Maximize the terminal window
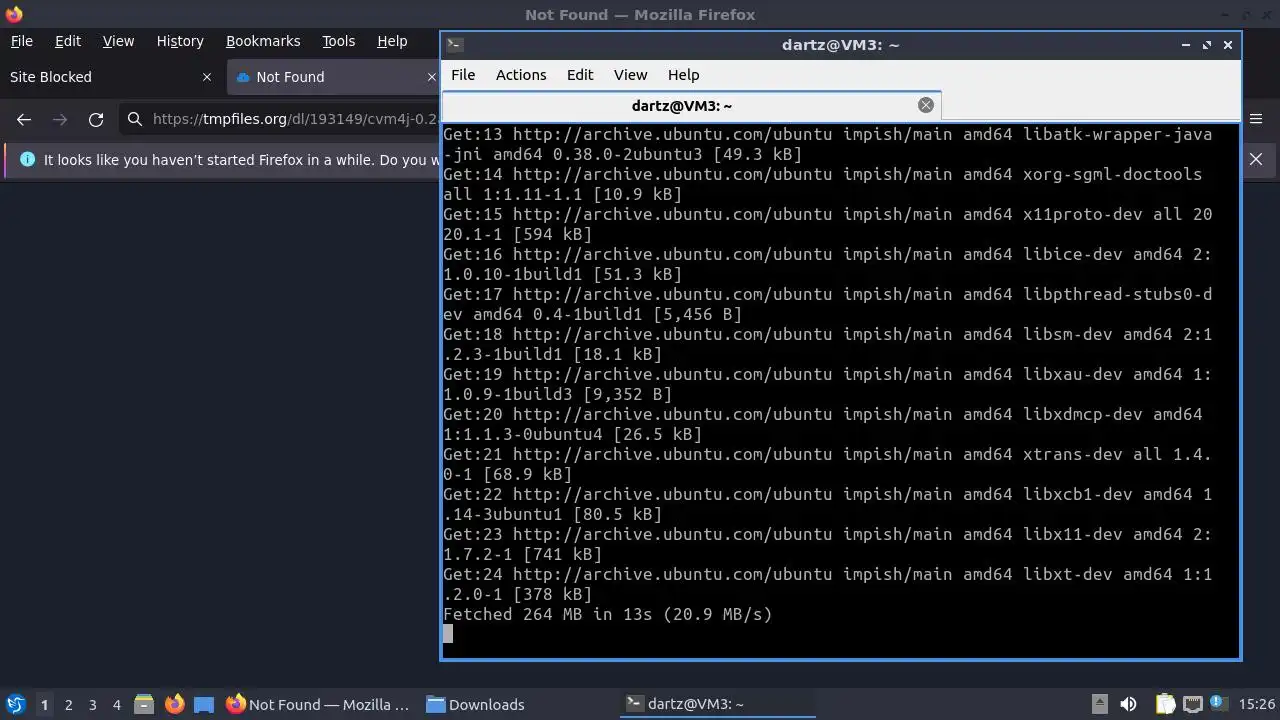 pyautogui.click(x=1207, y=44)
